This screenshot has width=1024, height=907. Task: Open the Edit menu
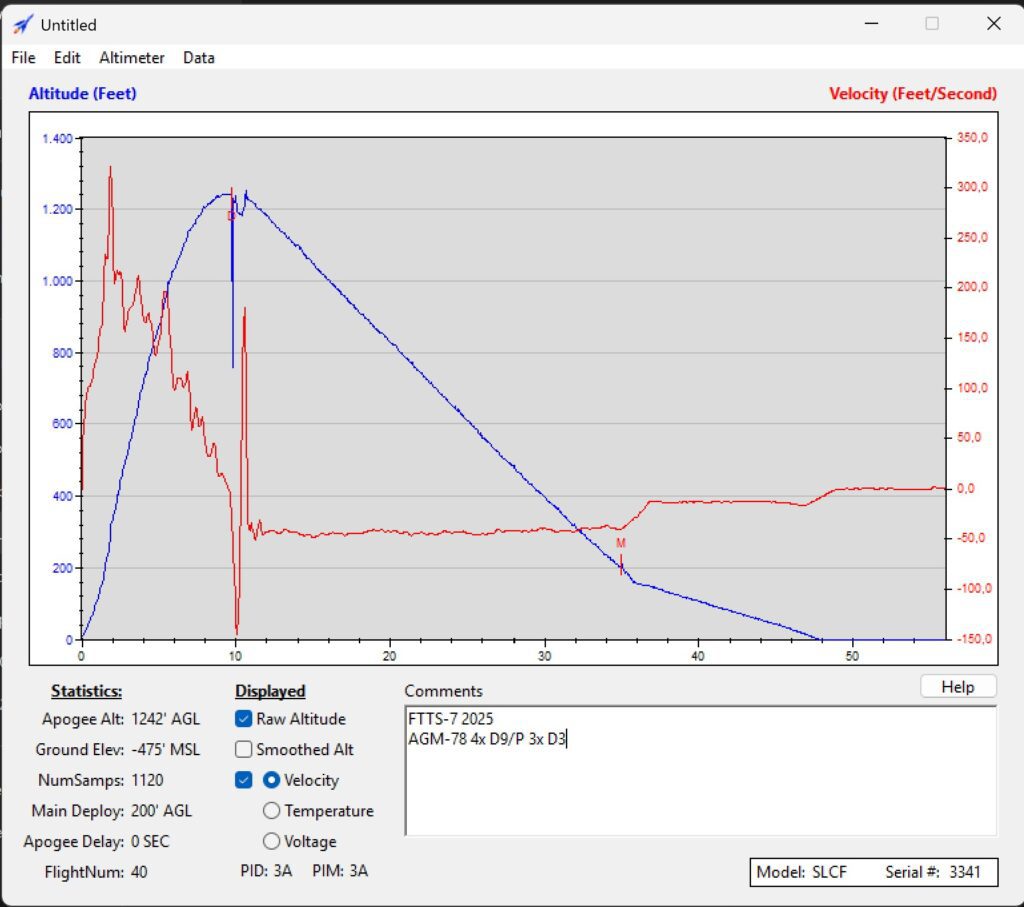(67, 58)
